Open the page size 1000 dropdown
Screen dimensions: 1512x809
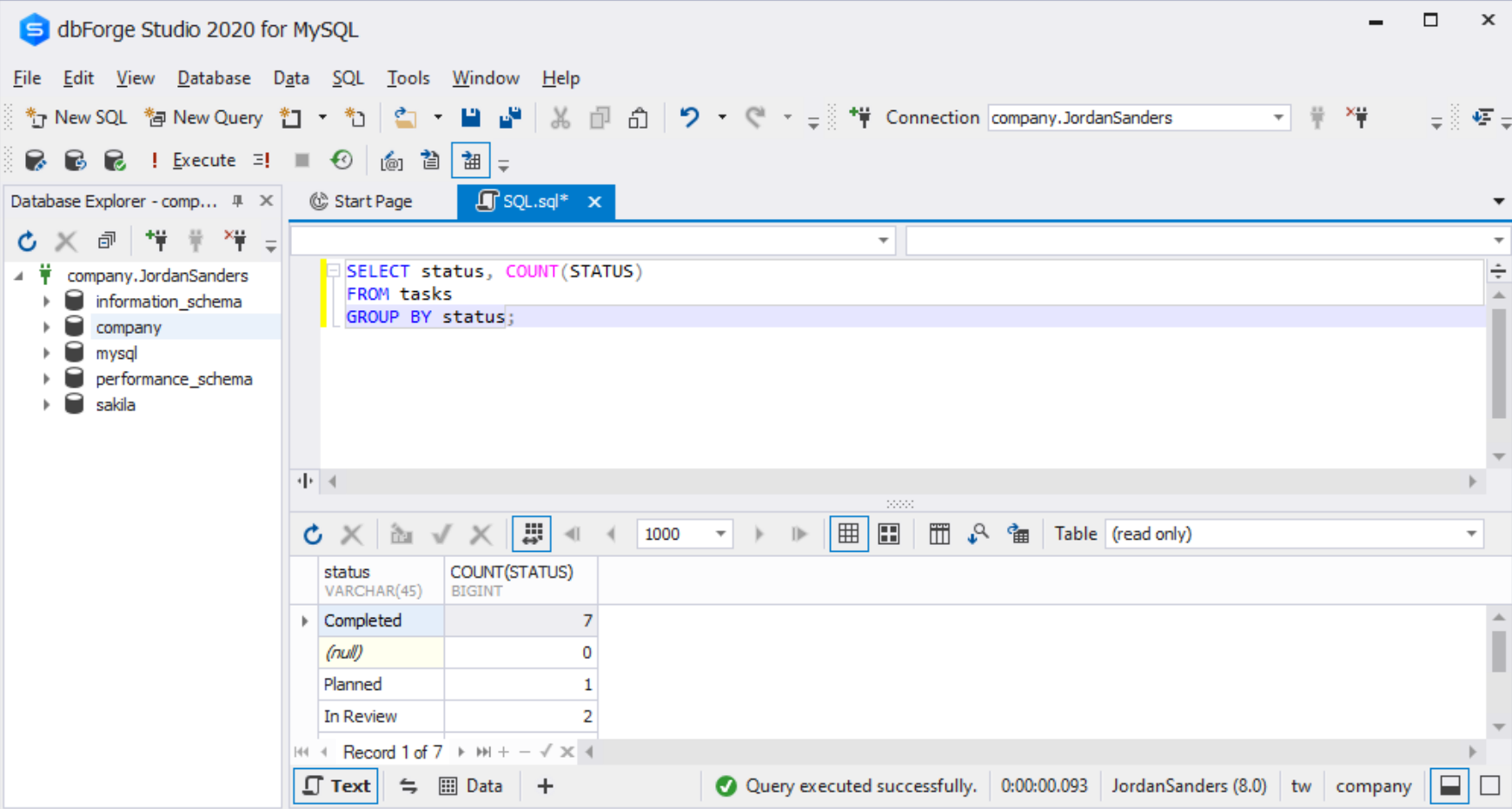pyautogui.click(x=720, y=534)
